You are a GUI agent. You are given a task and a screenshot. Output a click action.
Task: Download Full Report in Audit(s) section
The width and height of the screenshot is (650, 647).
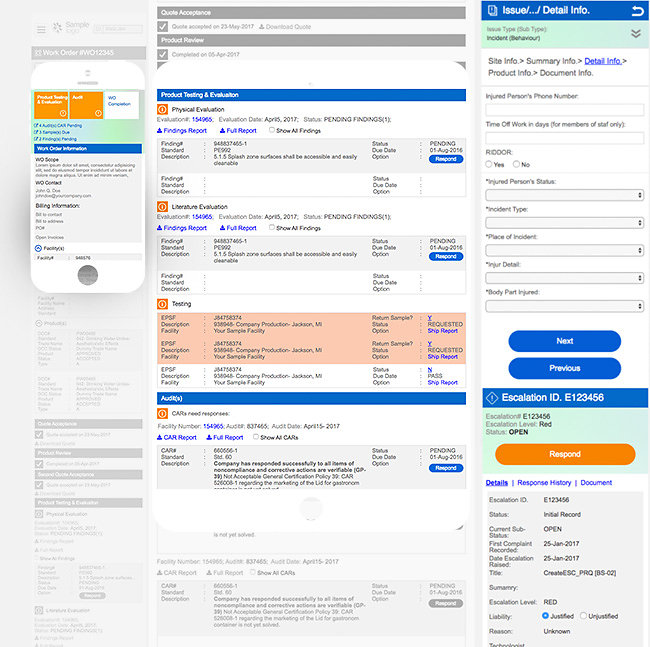225,437
